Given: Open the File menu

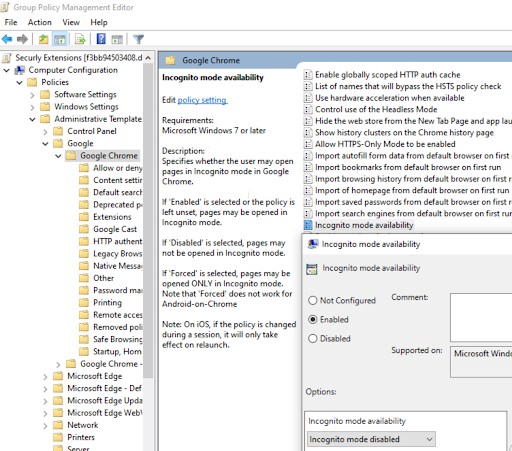Looking at the screenshot, I should point(11,22).
